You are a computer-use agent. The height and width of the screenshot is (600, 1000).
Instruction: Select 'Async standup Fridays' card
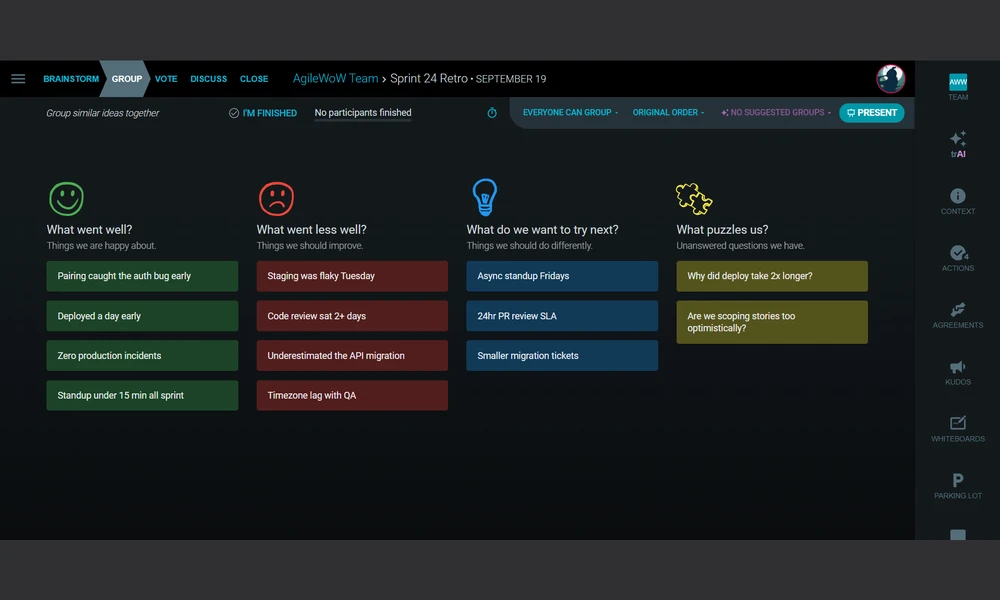click(x=562, y=276)
